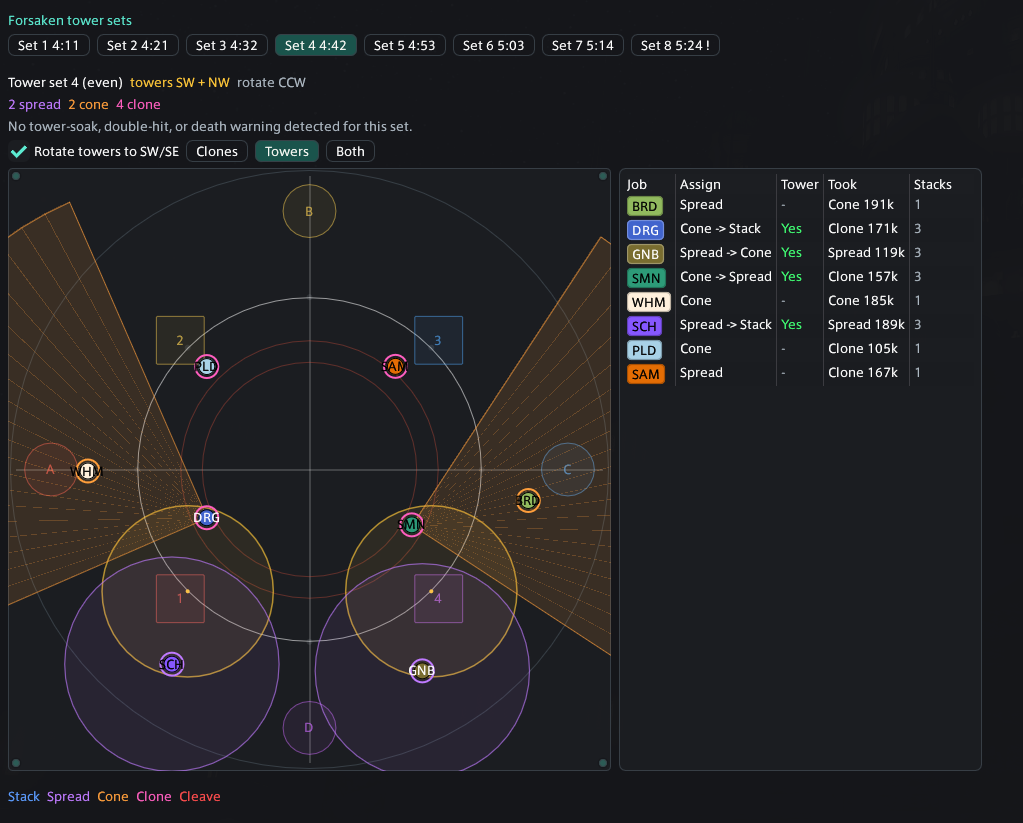Open Set 3 4:32 tower set

pos(226,45)
